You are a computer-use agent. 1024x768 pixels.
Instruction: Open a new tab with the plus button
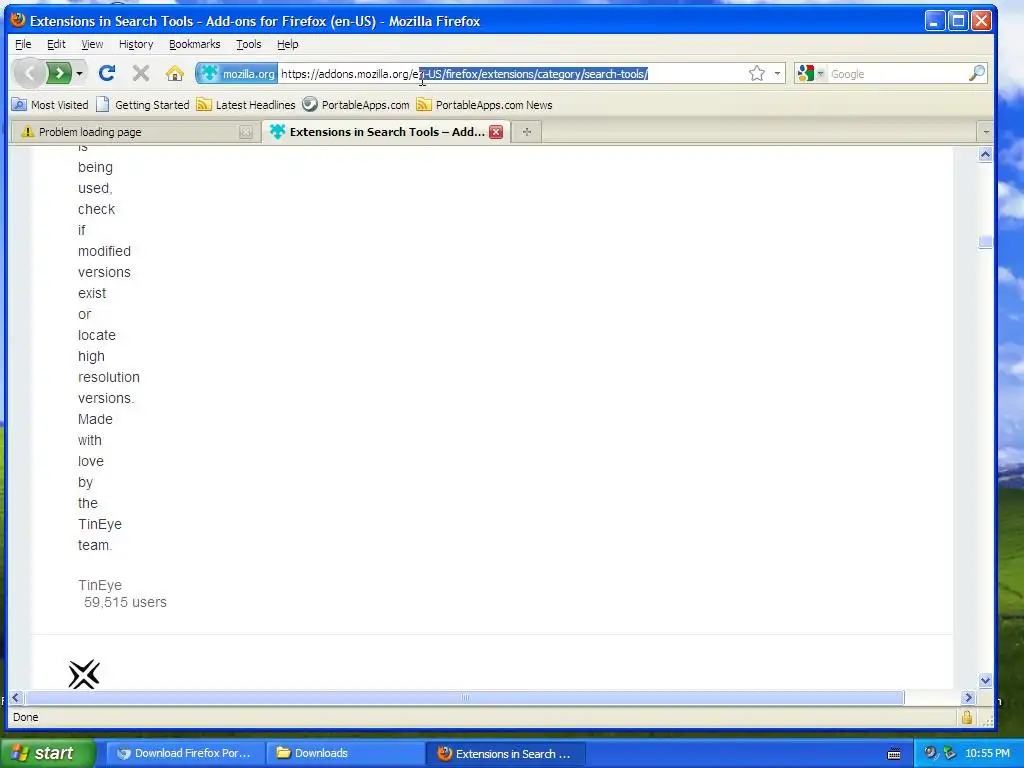coord(526,132)
